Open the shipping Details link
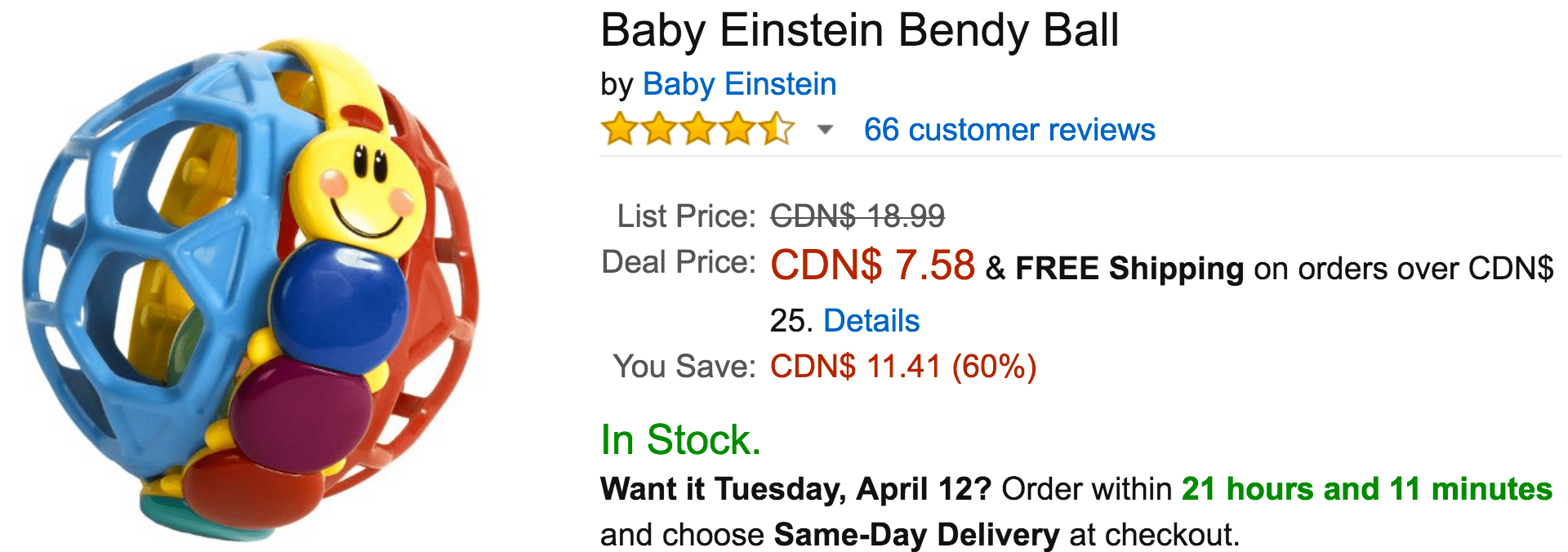This screenshot has width=1568, height=552. point(871,321)
